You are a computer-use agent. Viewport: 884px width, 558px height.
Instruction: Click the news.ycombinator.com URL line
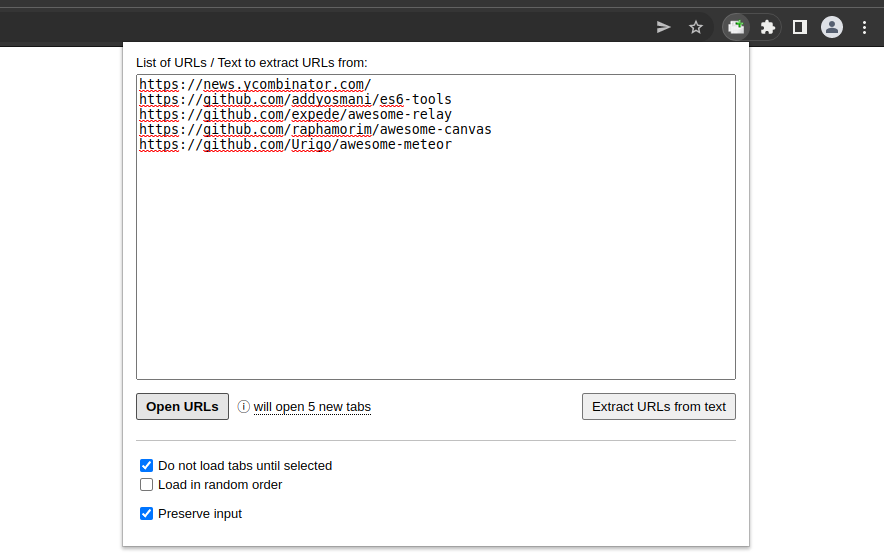255,85
